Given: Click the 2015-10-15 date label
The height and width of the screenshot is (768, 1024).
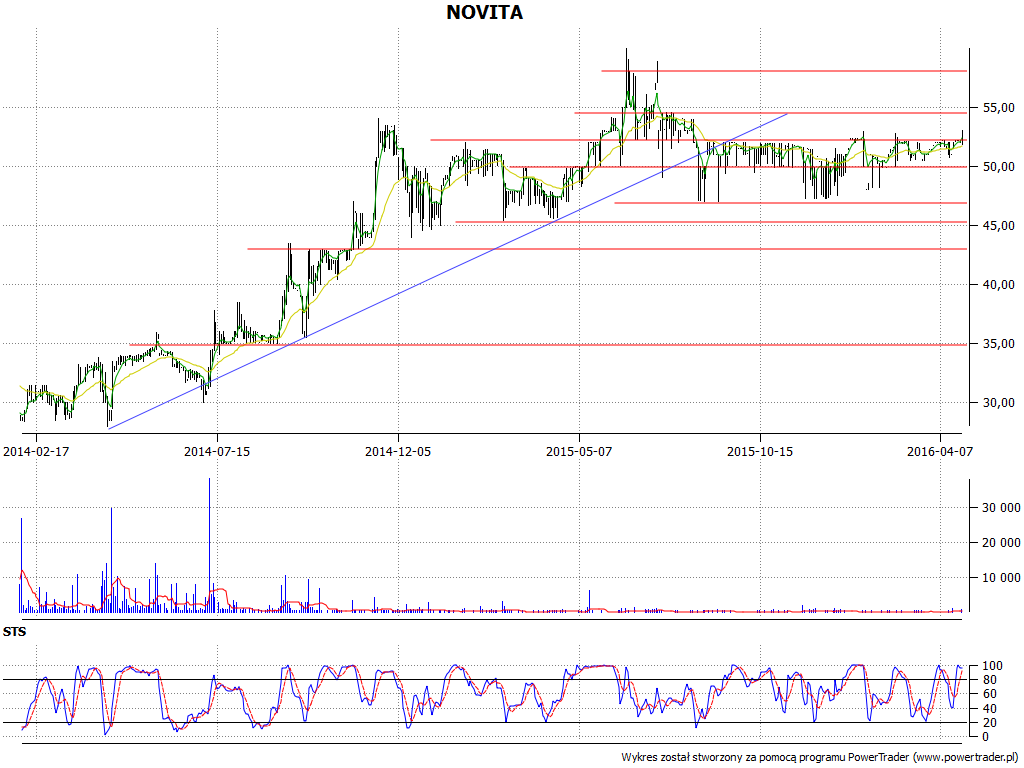Looking at the screenshot, I should 760,451.
